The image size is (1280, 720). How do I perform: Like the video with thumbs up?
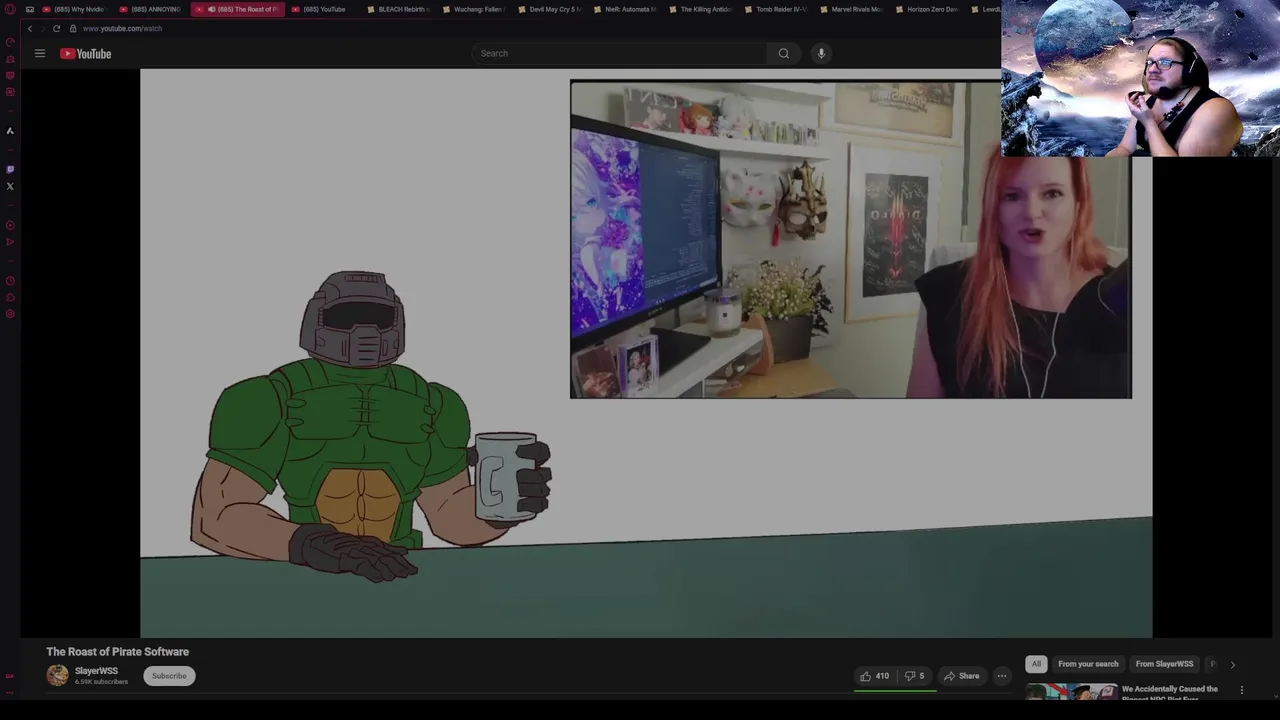[x=875, y=676]
